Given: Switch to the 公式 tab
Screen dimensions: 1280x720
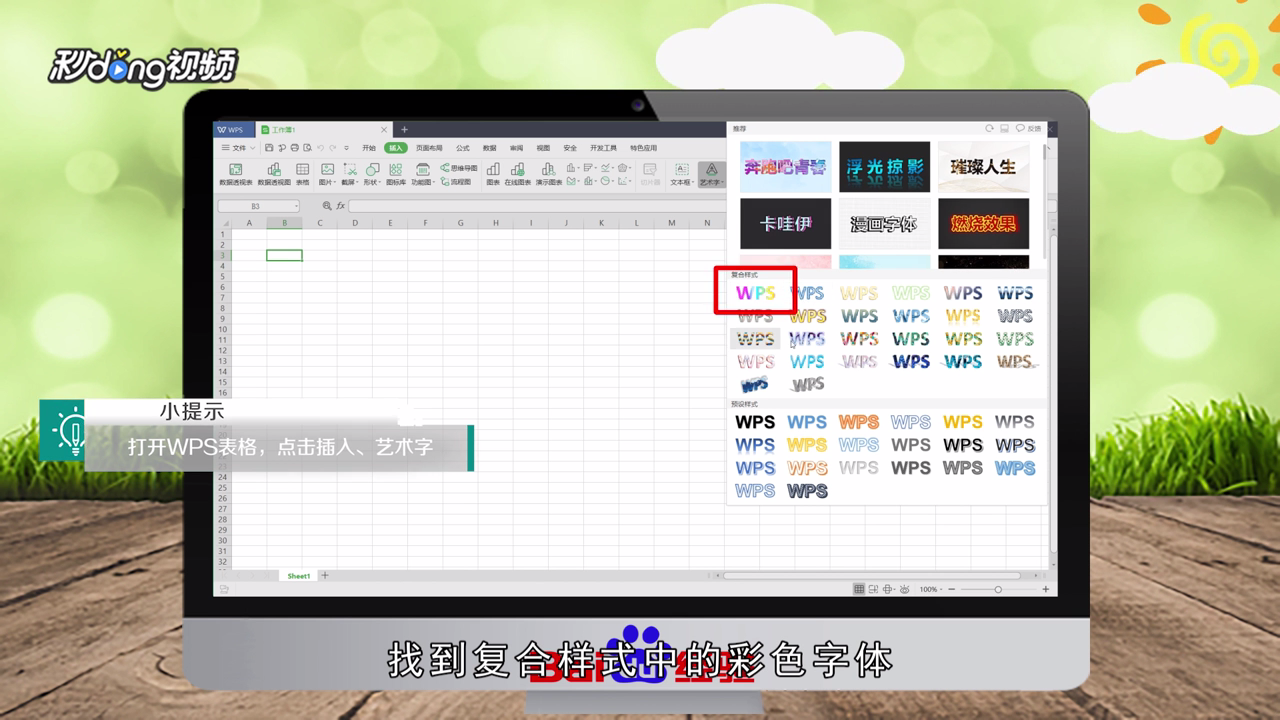Looking at the screenshot, I should pyautogui.click(x=462, y=148).
